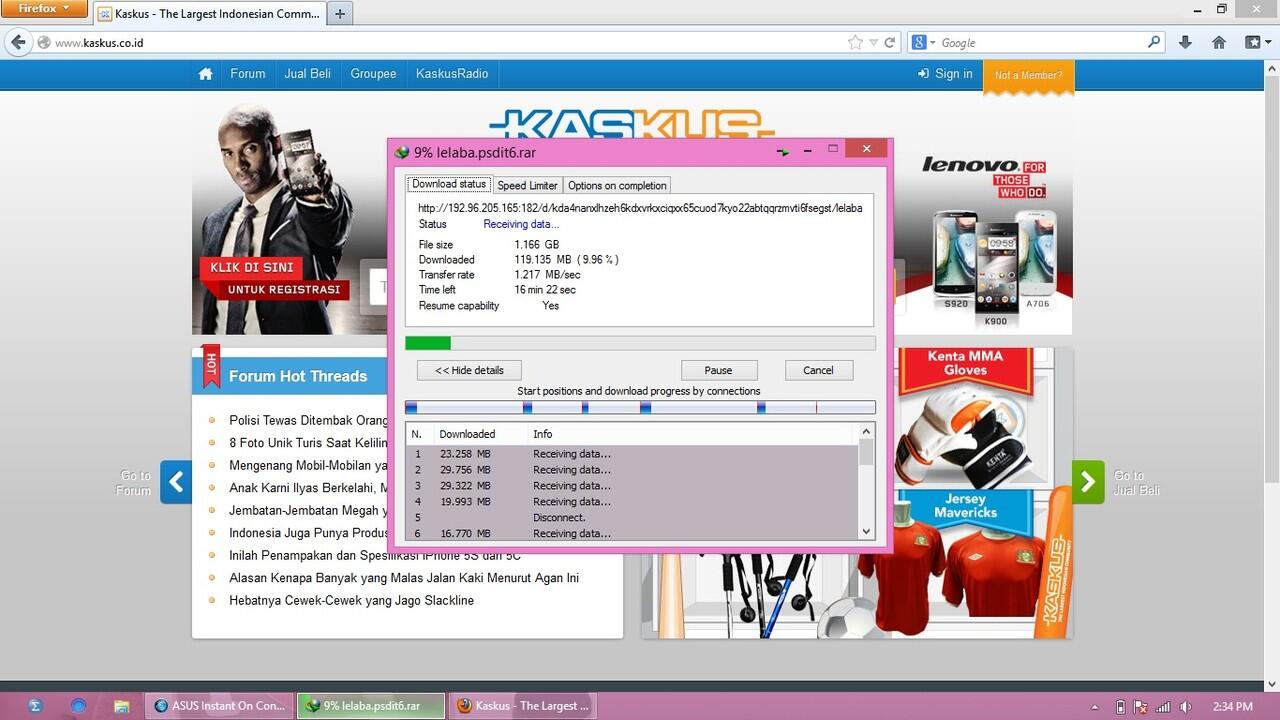Click the search magnifier icon
Image resolution: width=1280 pixels, height=720 pixels.
(1154, 43)
